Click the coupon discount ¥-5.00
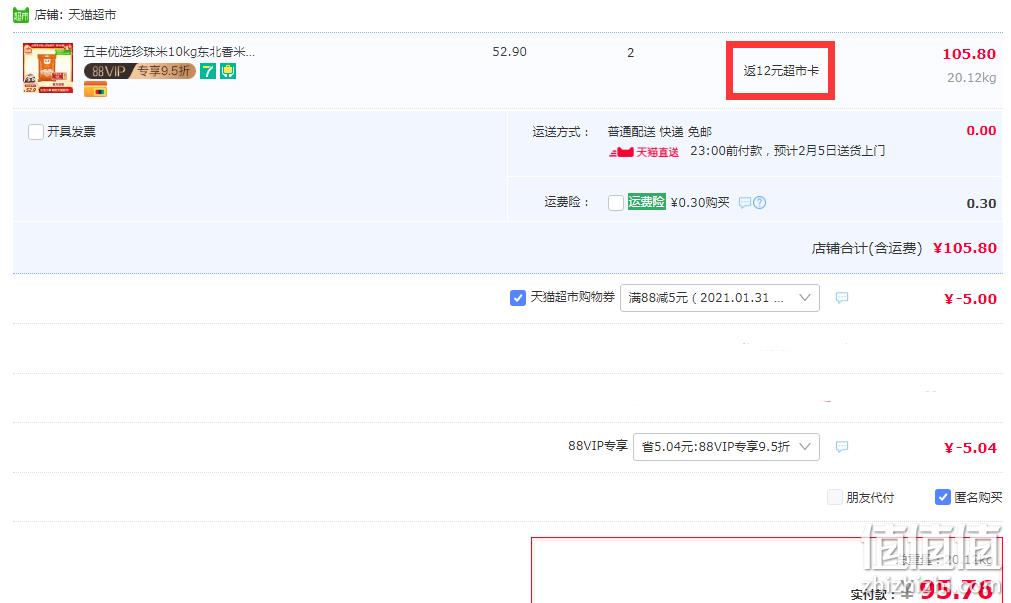1011x603 pixels. (x=970, y=299)
